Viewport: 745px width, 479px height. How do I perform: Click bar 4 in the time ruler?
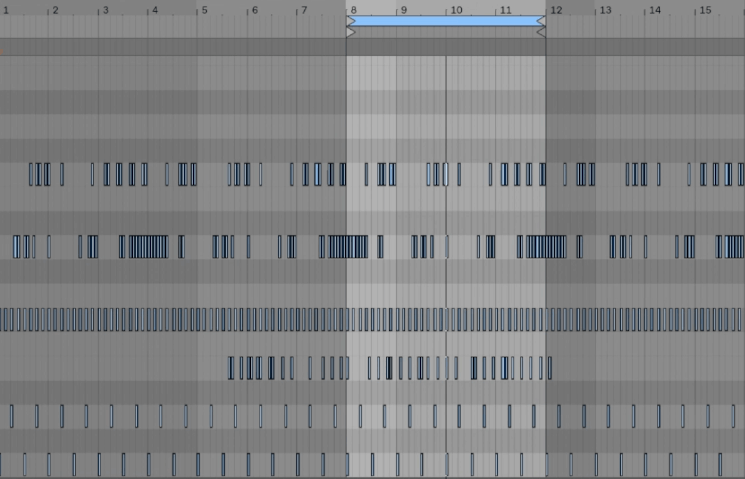pyautogui.click(x=155, y=10)
